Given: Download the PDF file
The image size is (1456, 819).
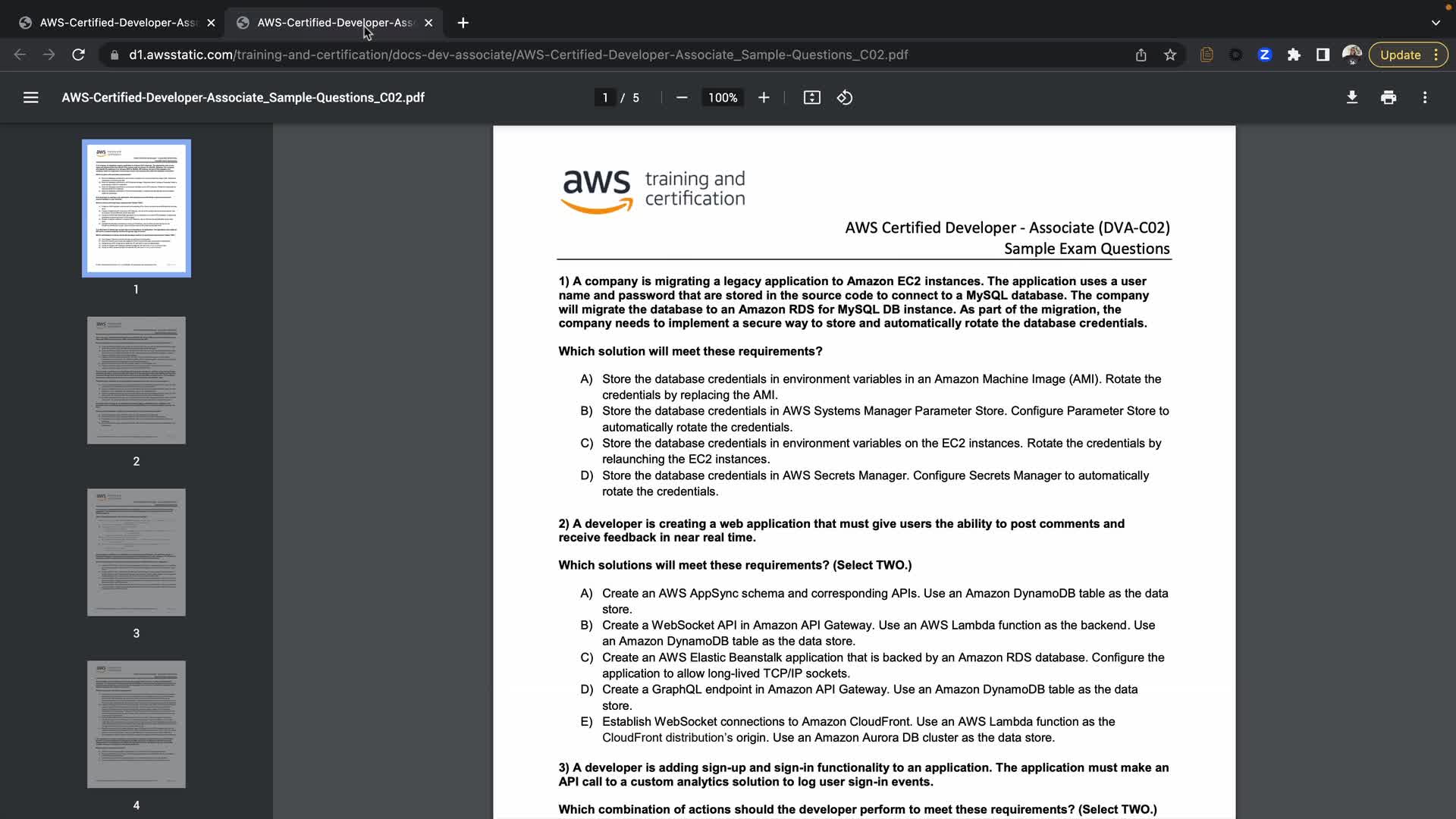Looking at the screenshot, I should pos(1351,98).
